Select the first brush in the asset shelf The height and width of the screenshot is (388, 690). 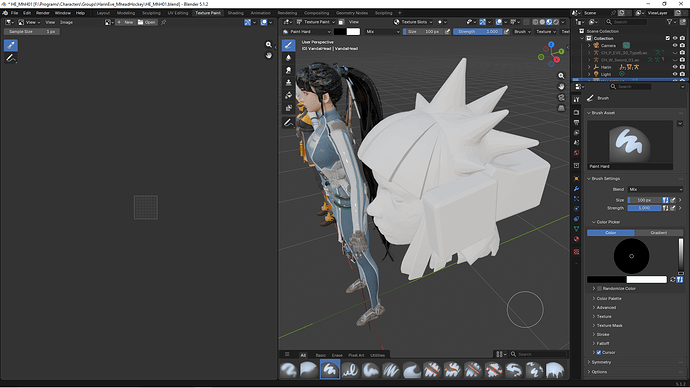click(x=289, y=370)
